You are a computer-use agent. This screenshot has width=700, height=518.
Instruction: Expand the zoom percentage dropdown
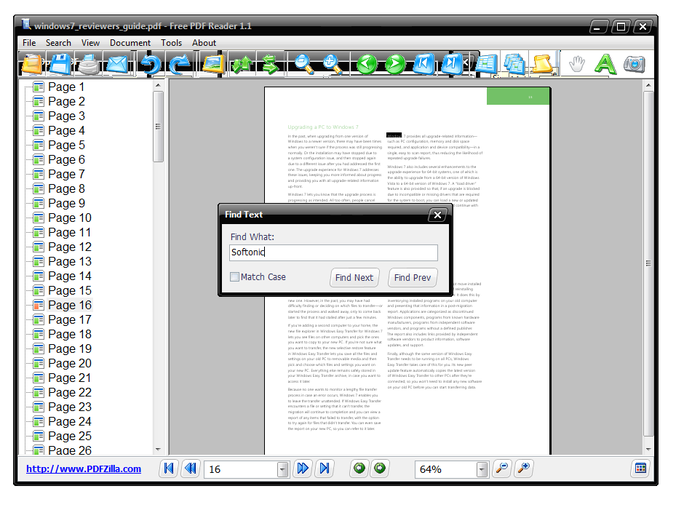481,469
